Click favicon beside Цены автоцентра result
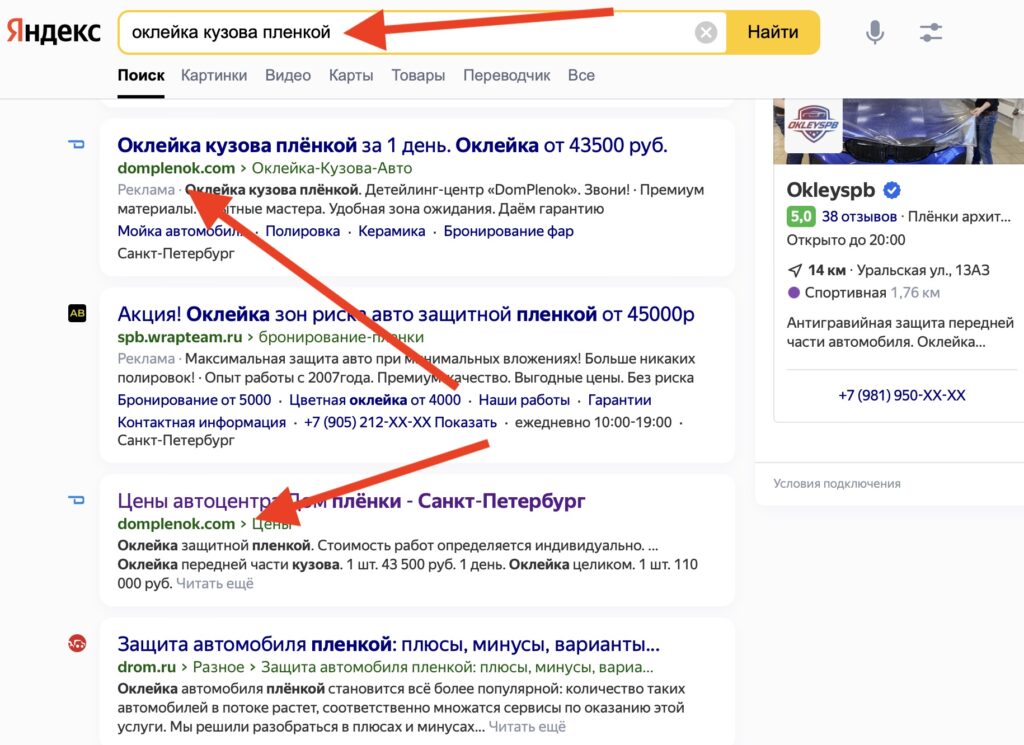 (x=76, y=500)
